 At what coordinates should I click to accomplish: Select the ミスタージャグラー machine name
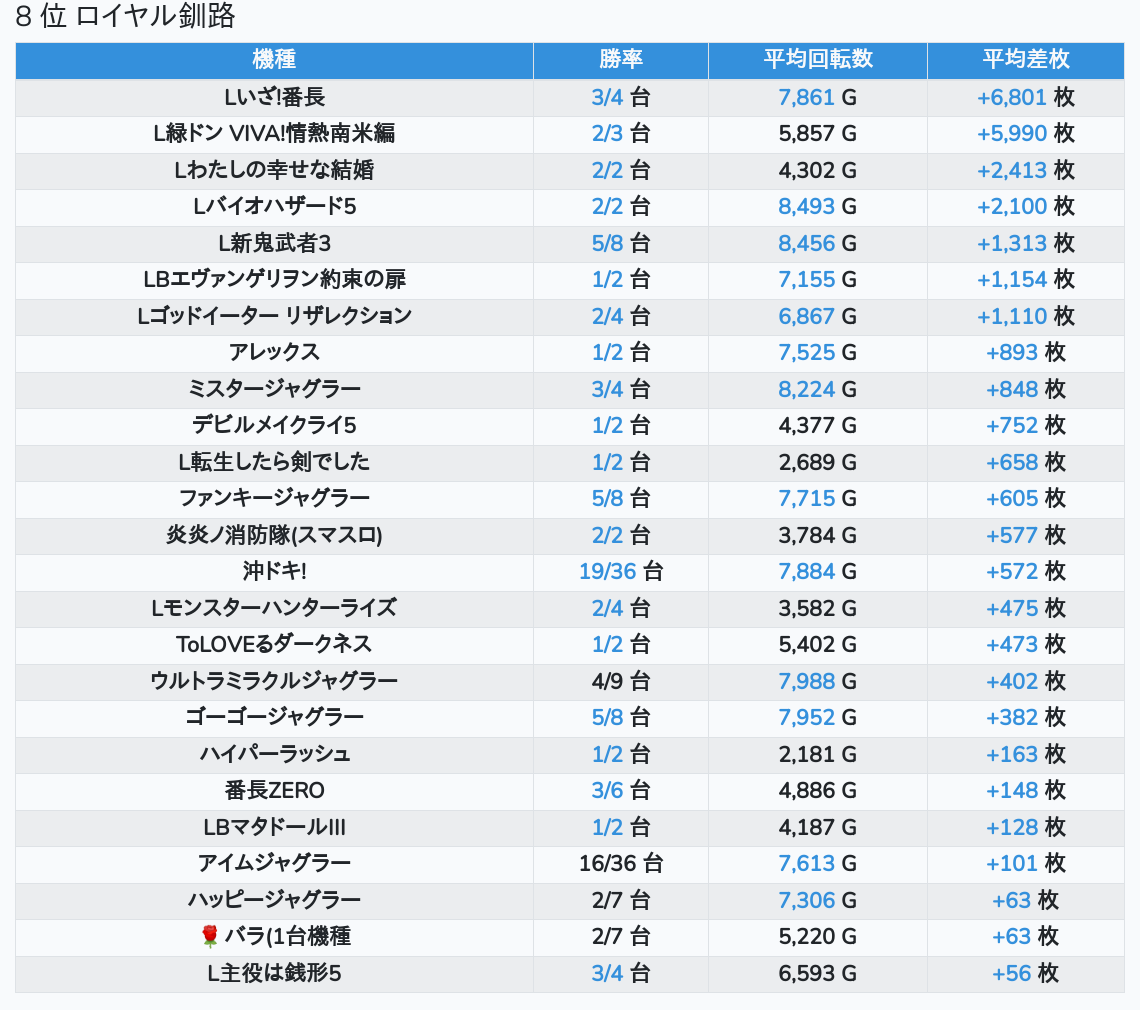coord(274,389)
